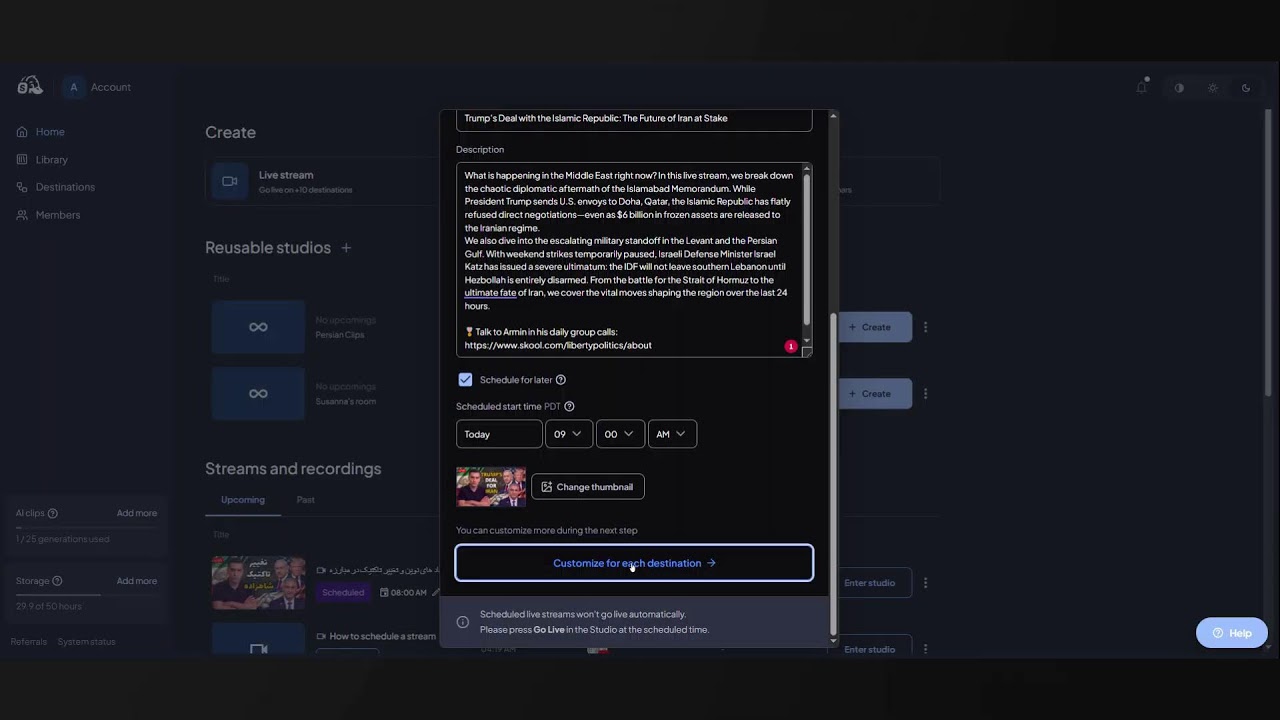Viewport: 1280px width, 720px height.
Task: Open more options for Susanna's room row
Action: (925, 394)
